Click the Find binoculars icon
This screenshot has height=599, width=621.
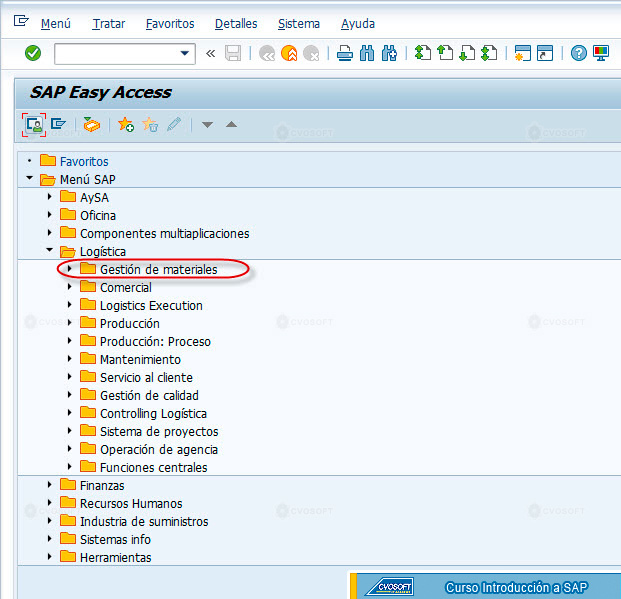coord(367,53)
